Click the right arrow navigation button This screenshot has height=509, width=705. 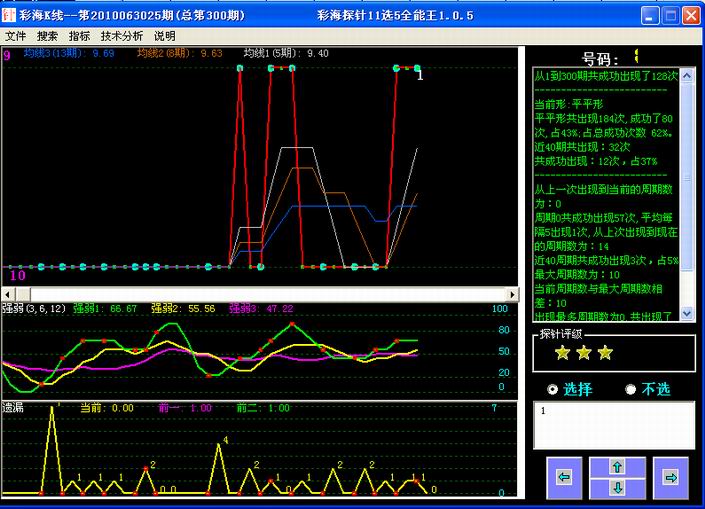[671, 477]
